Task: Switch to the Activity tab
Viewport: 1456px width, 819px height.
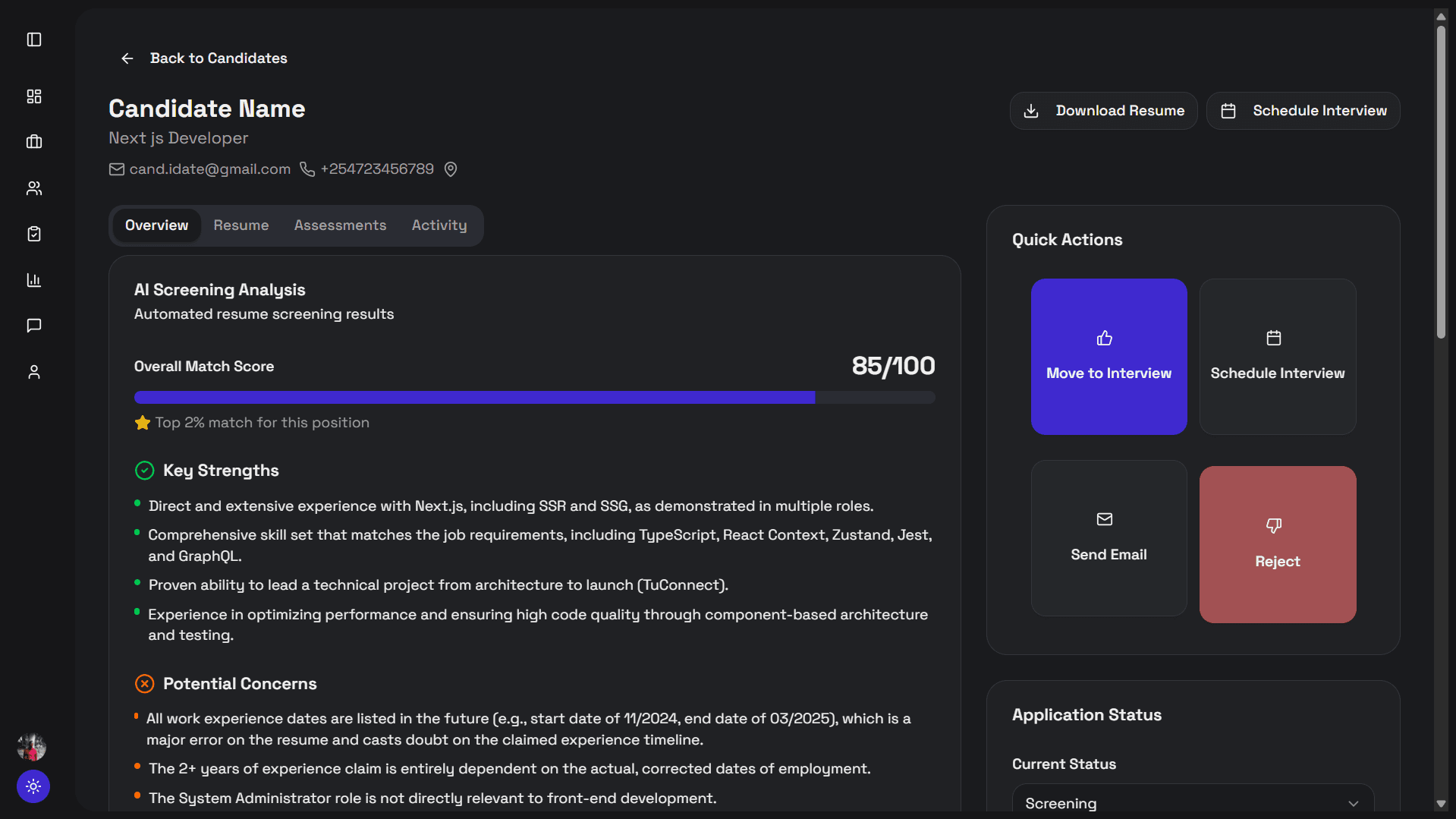Action: click(x=439, y=225)
